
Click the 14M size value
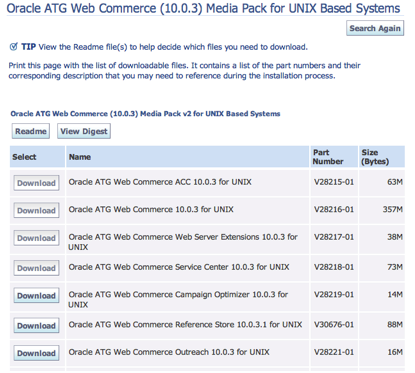pos(395,295)
